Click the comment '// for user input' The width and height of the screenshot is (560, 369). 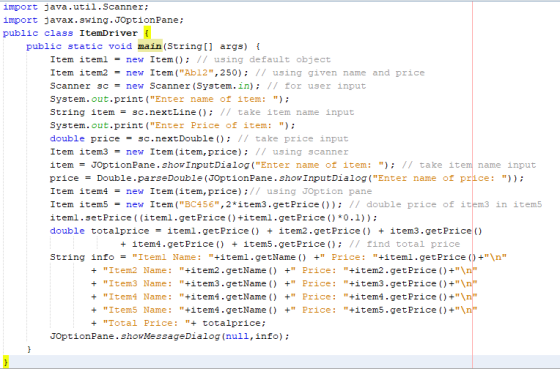point(316,86)
